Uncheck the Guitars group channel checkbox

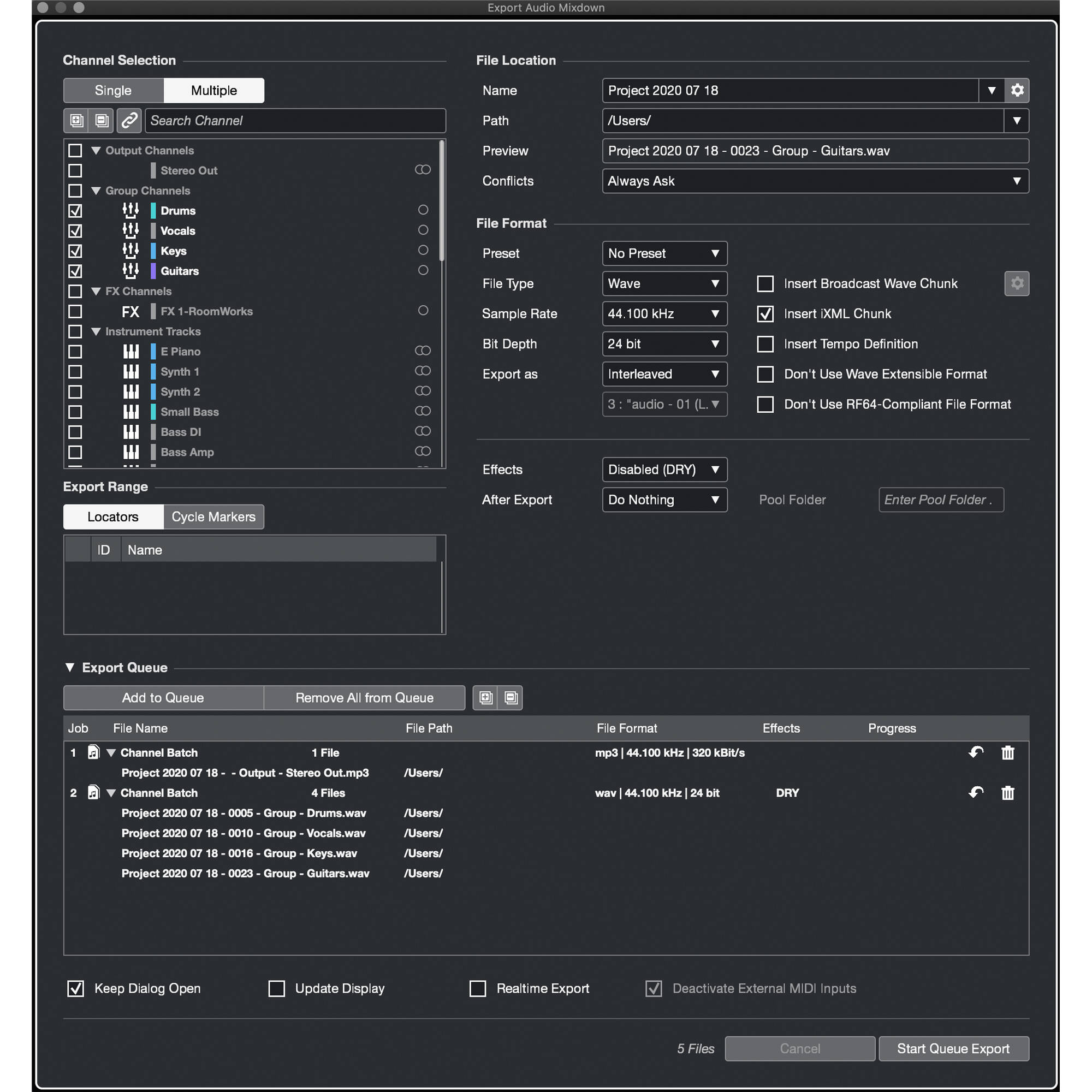point(75,271)
